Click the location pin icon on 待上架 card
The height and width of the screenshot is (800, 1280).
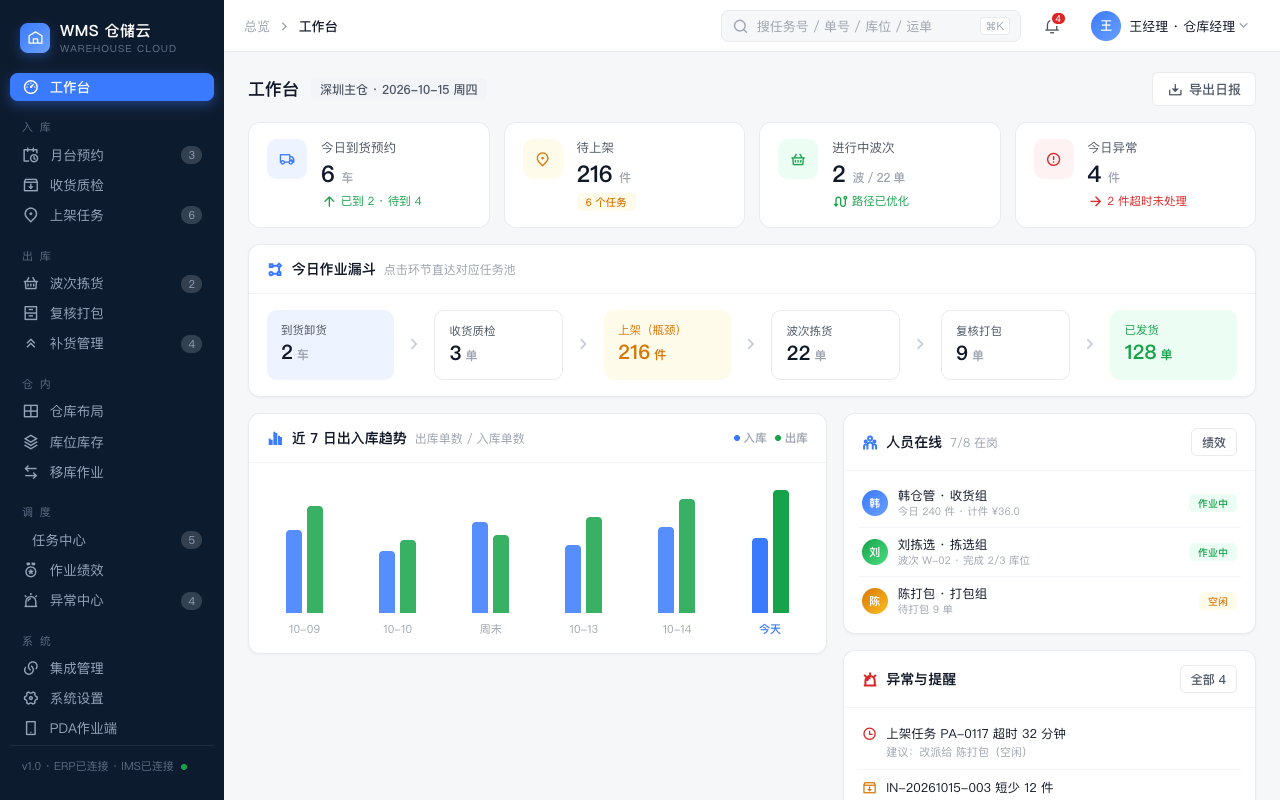click(543, 159)
